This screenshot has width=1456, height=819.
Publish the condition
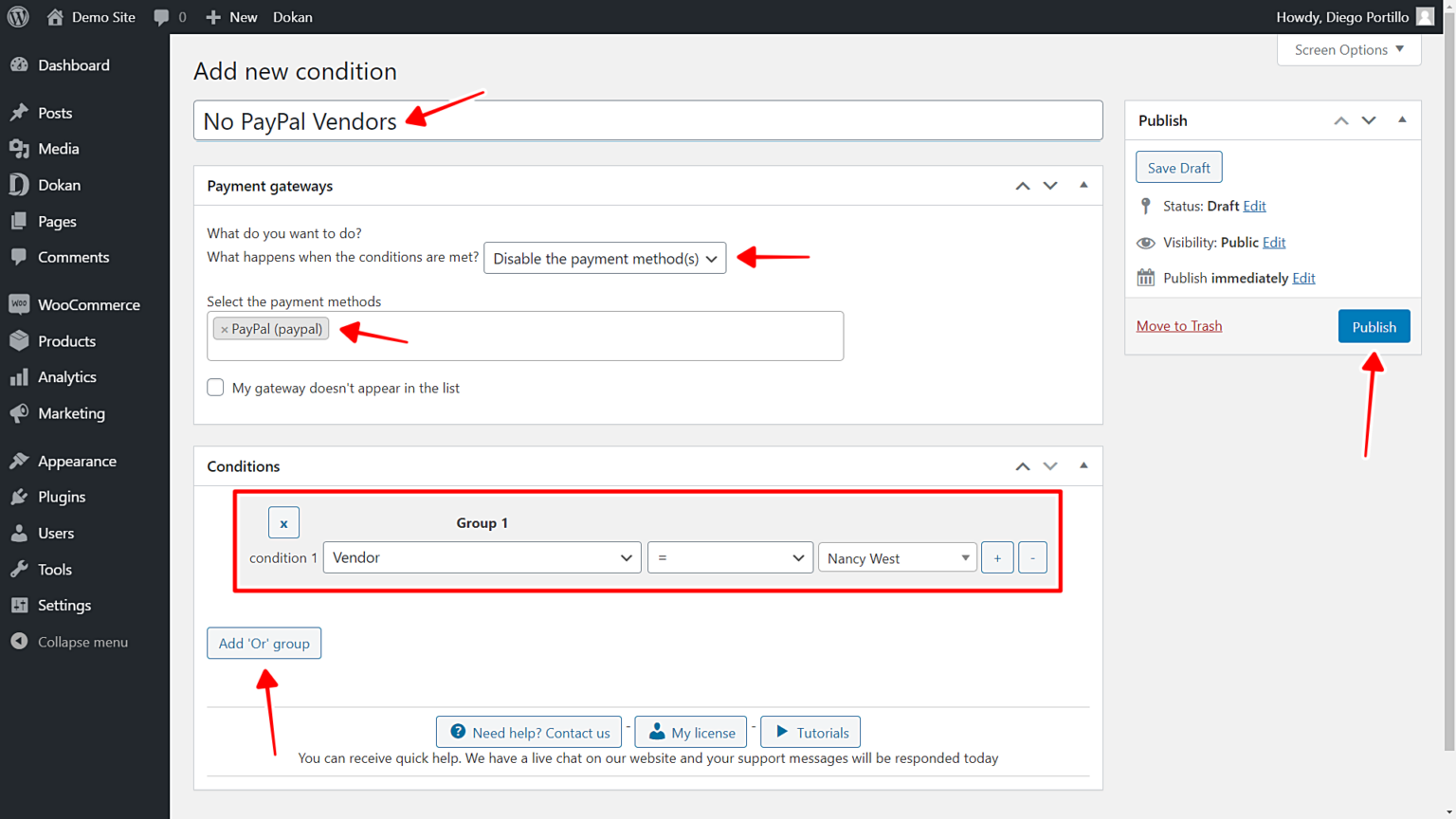coord(1374,325)
